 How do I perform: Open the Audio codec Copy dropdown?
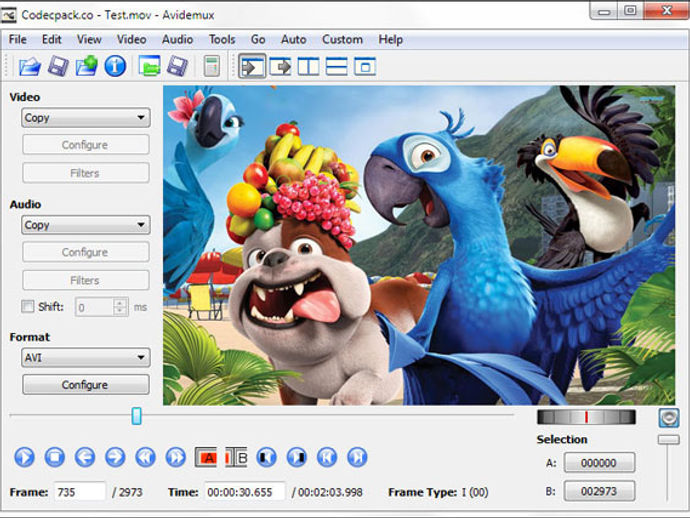[86, 225]
